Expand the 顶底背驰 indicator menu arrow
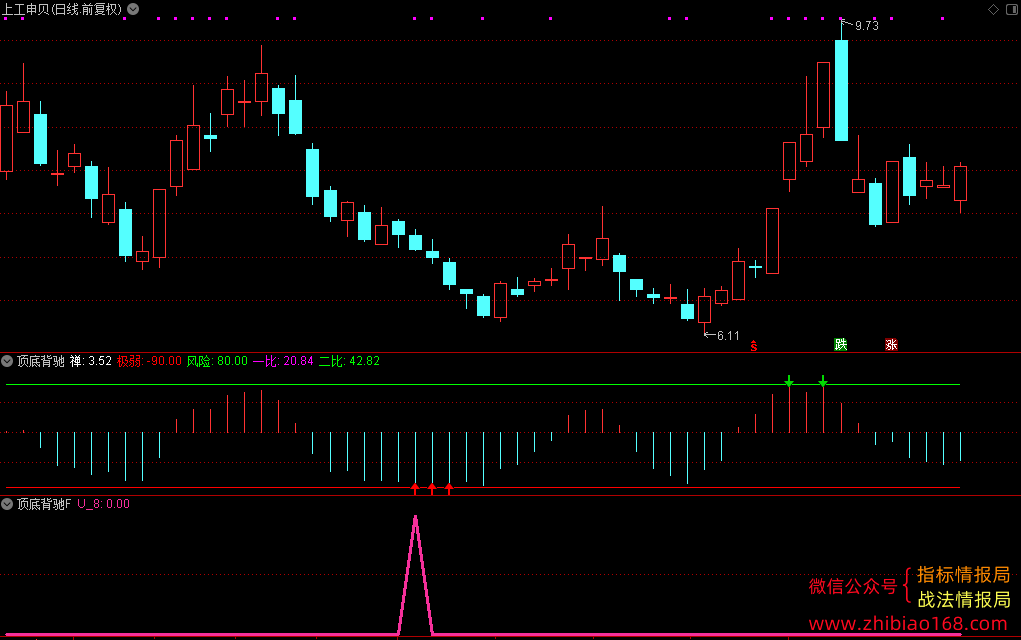1021x640 pixels. (x=7, y=361)
